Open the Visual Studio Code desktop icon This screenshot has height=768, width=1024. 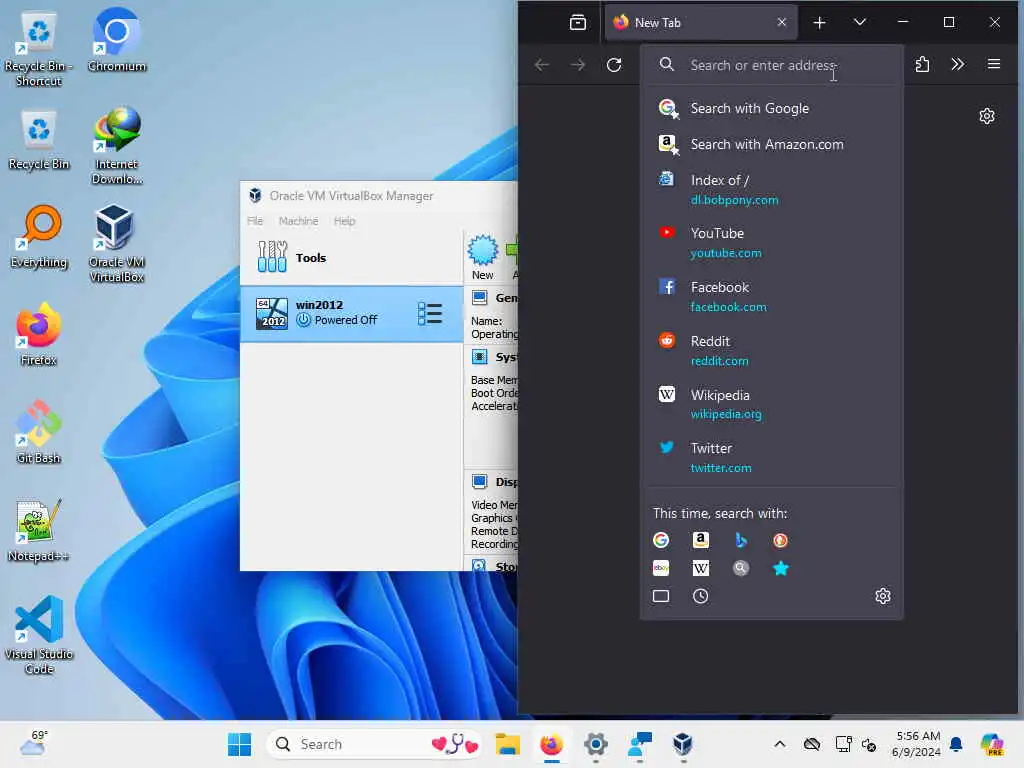(39, 635)
